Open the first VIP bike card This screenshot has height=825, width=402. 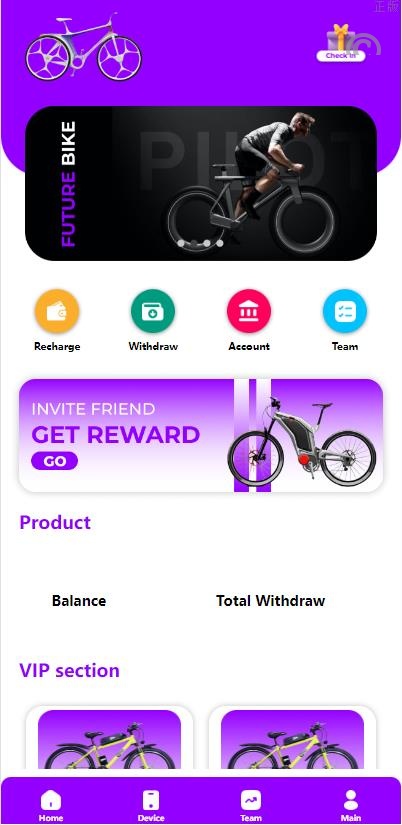(x=109, y=738)
